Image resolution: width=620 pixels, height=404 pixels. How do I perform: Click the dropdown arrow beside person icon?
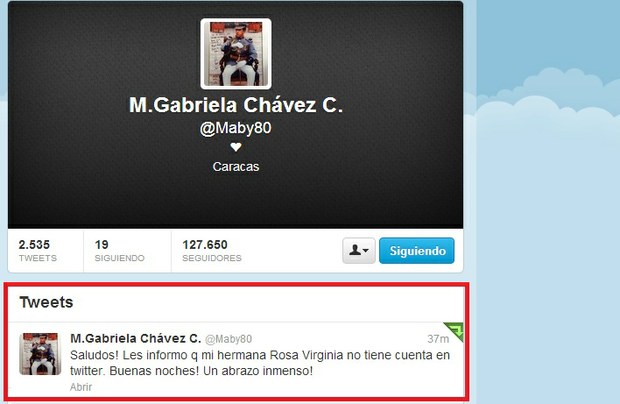click(x=366, y=250)
